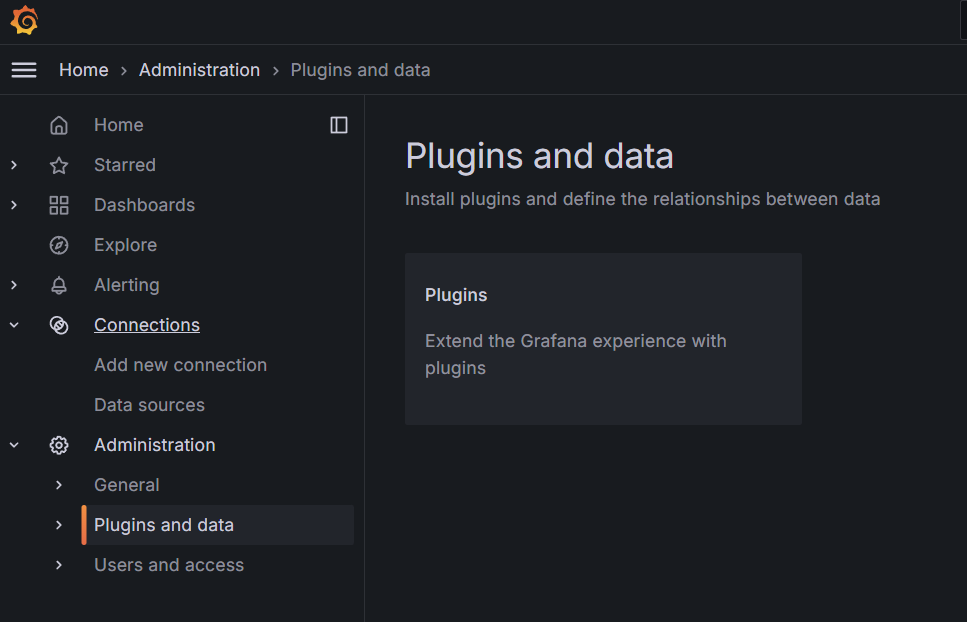Click the Alerting bell icon
967x622 pixels.
[59, 285]
